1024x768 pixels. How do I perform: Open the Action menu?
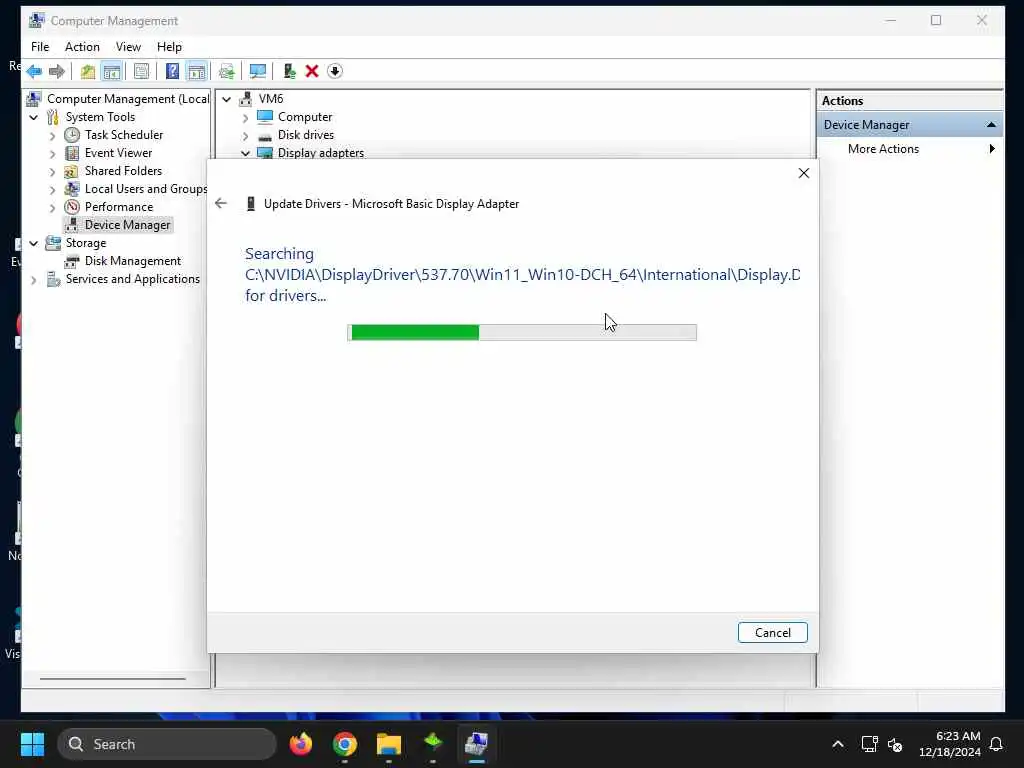click(82, 47)
